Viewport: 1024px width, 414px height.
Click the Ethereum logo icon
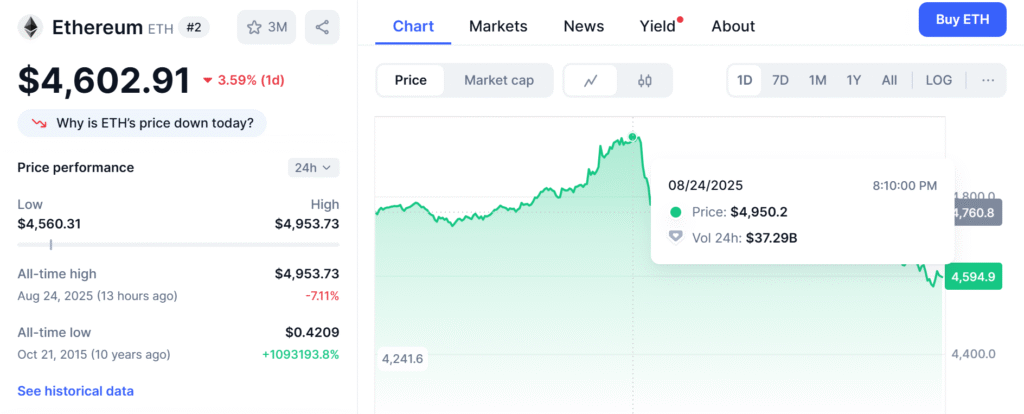tap(30, 27)
